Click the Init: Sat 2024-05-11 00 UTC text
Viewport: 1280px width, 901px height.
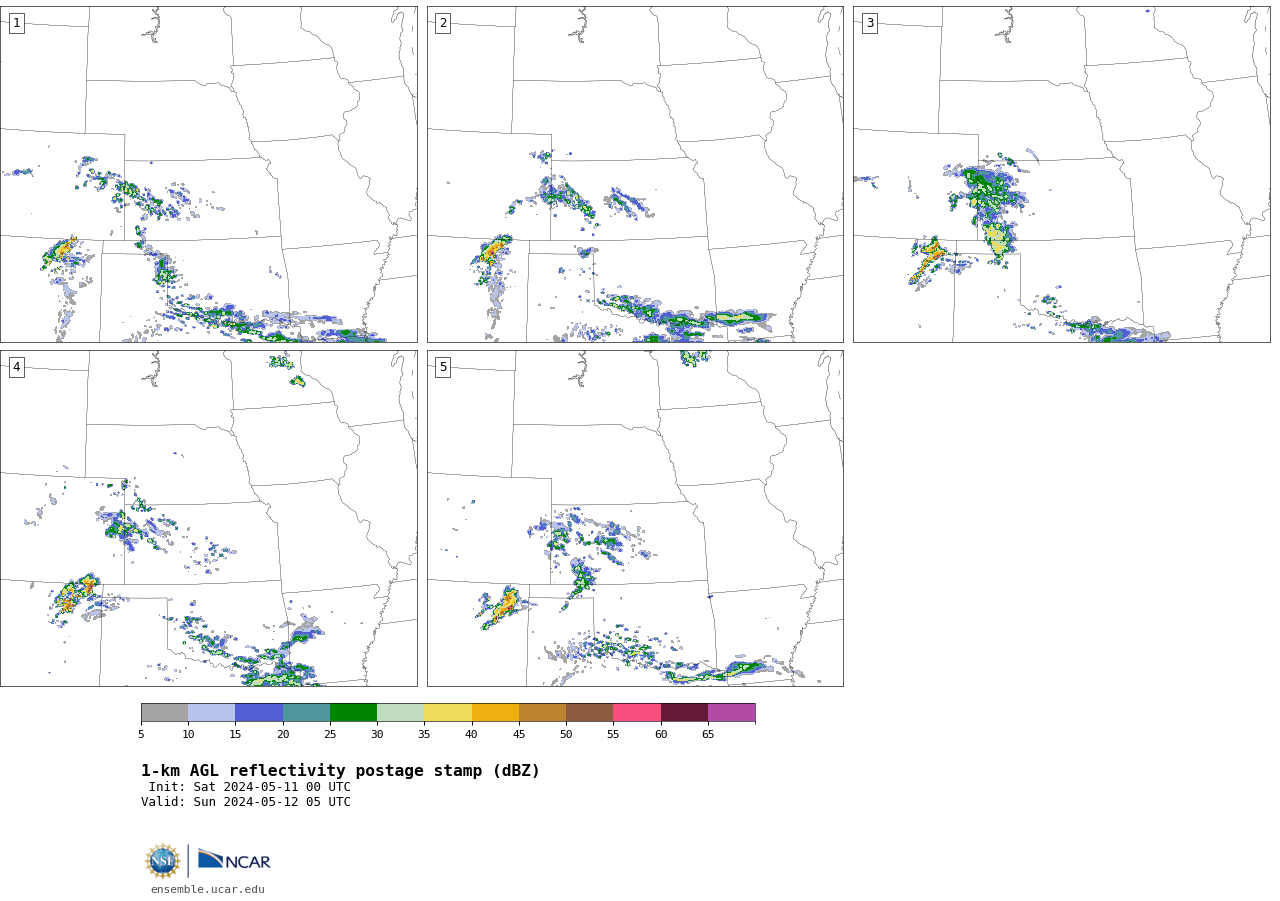coord(250,787)
